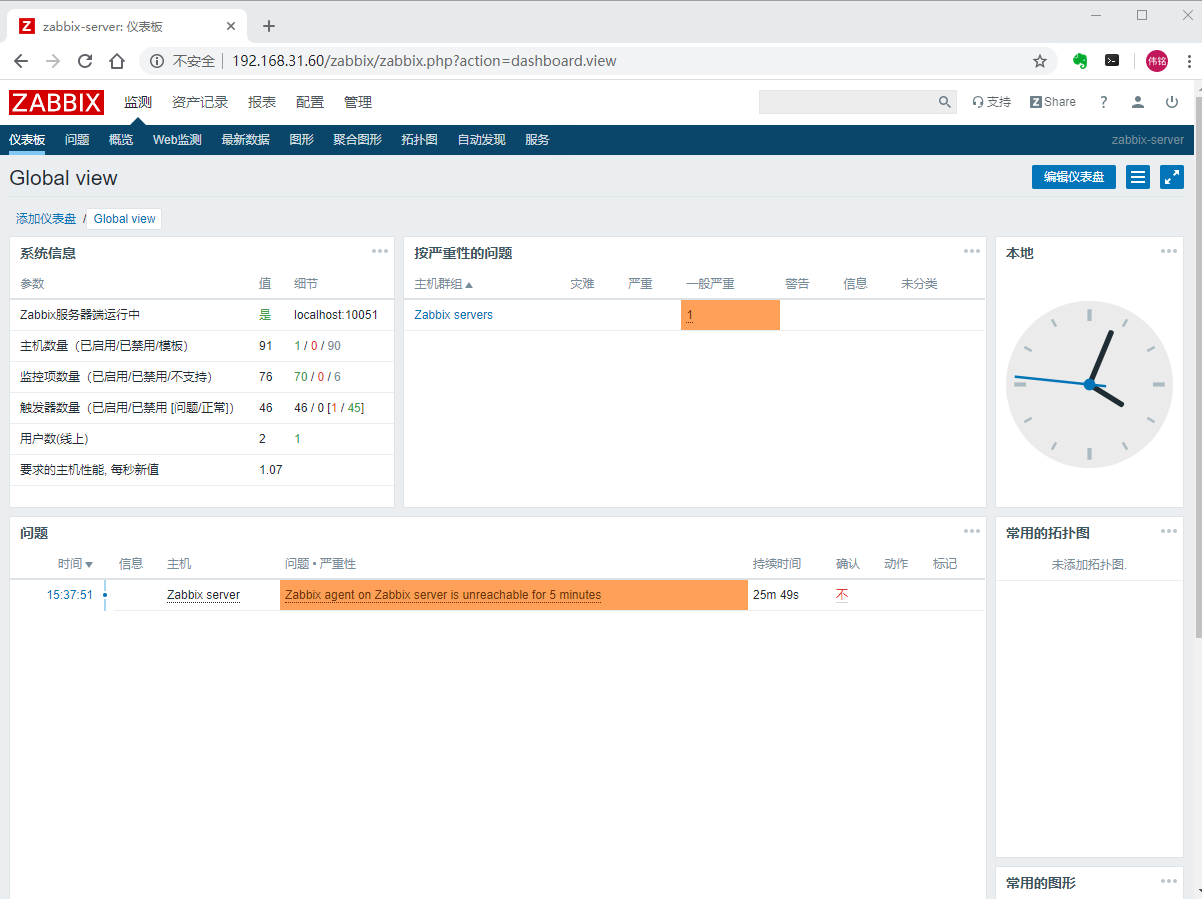Open 本地 clock widget options dots

pyautogui.click(x=1169, y=251)
